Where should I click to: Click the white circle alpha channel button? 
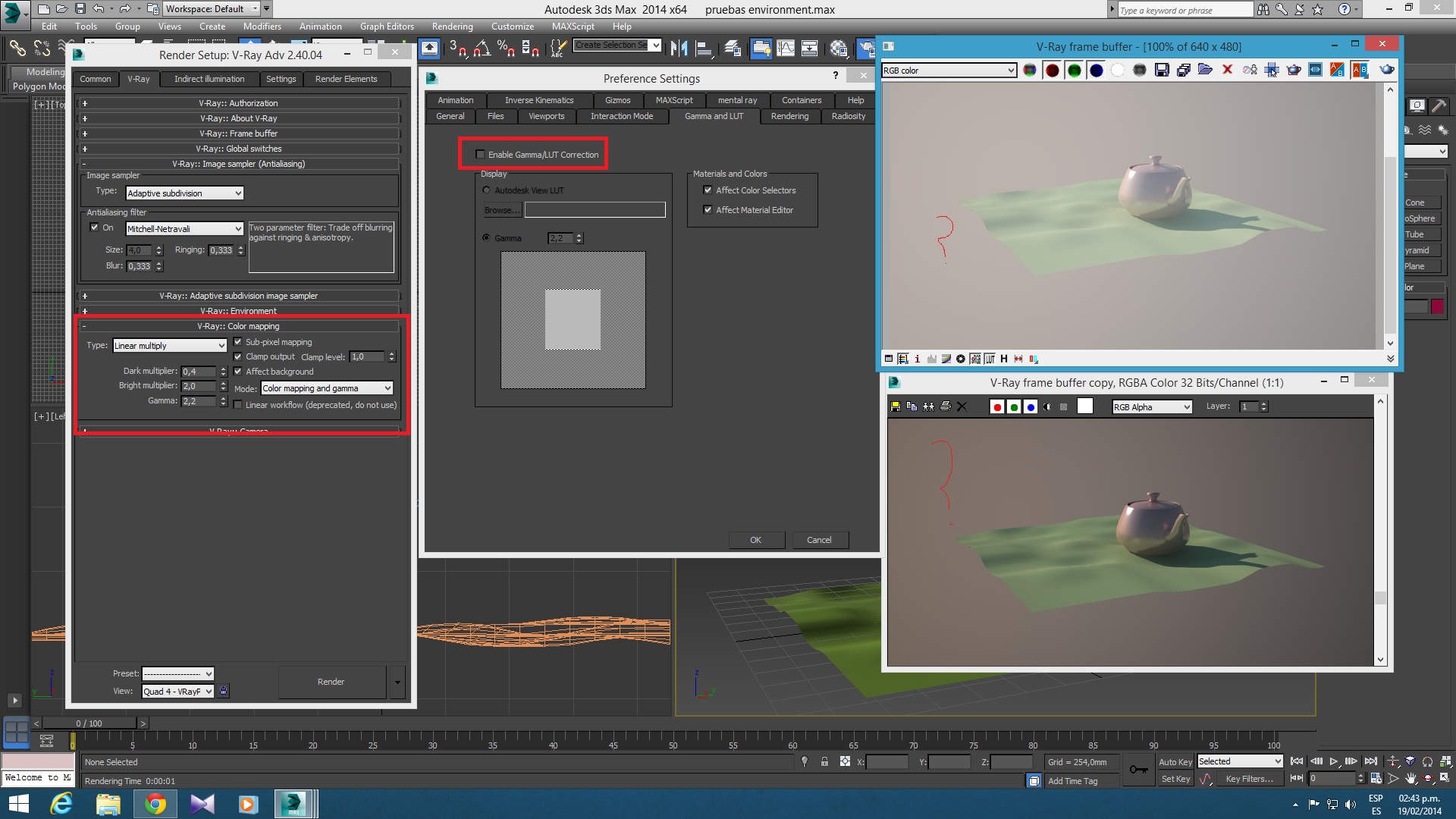pyautogui.click(x=1117, y=71)
